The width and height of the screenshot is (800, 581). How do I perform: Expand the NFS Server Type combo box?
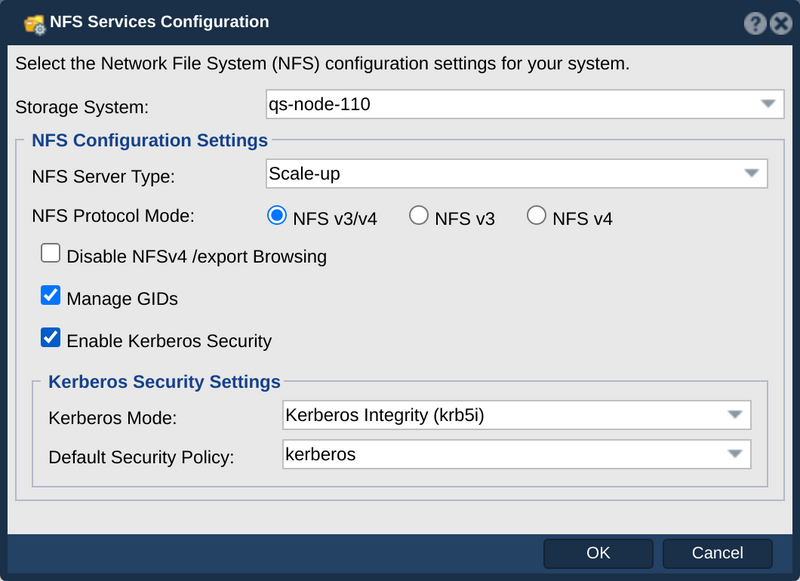tap(516, 173)
